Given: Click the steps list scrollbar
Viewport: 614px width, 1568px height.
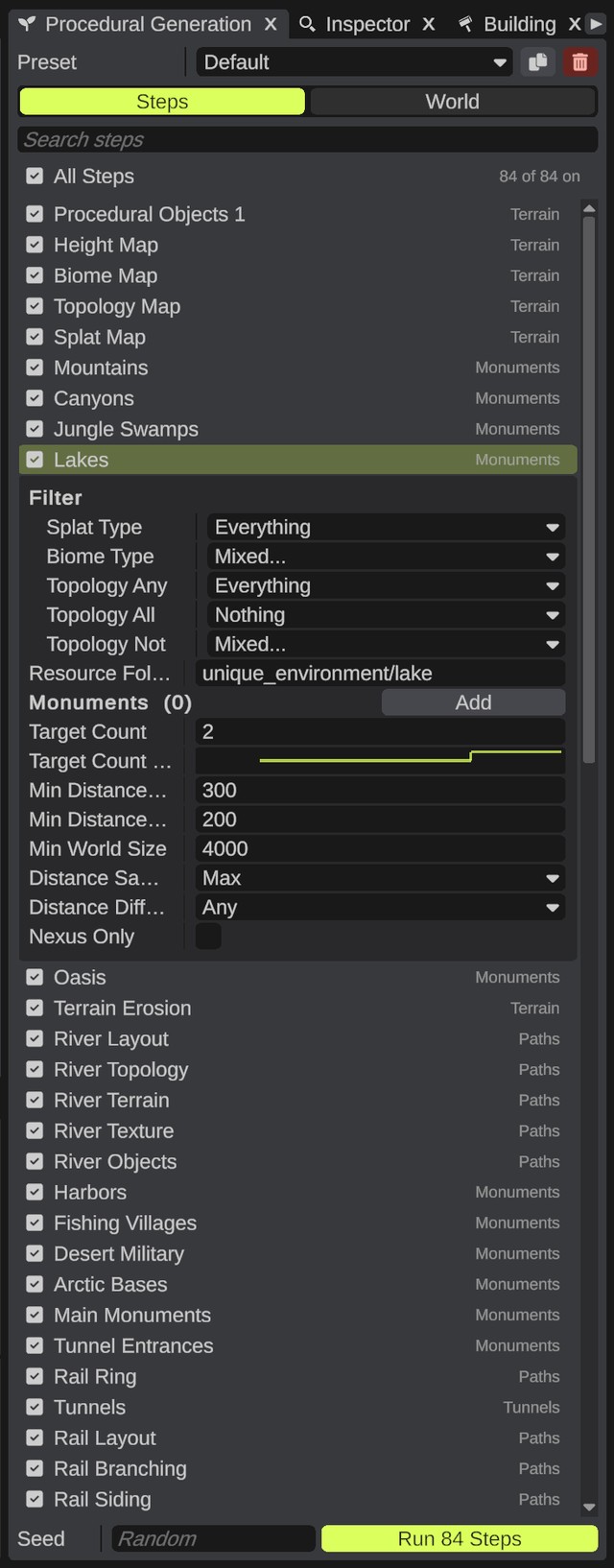Looking at the screenshot, I should tap(589, 491).
